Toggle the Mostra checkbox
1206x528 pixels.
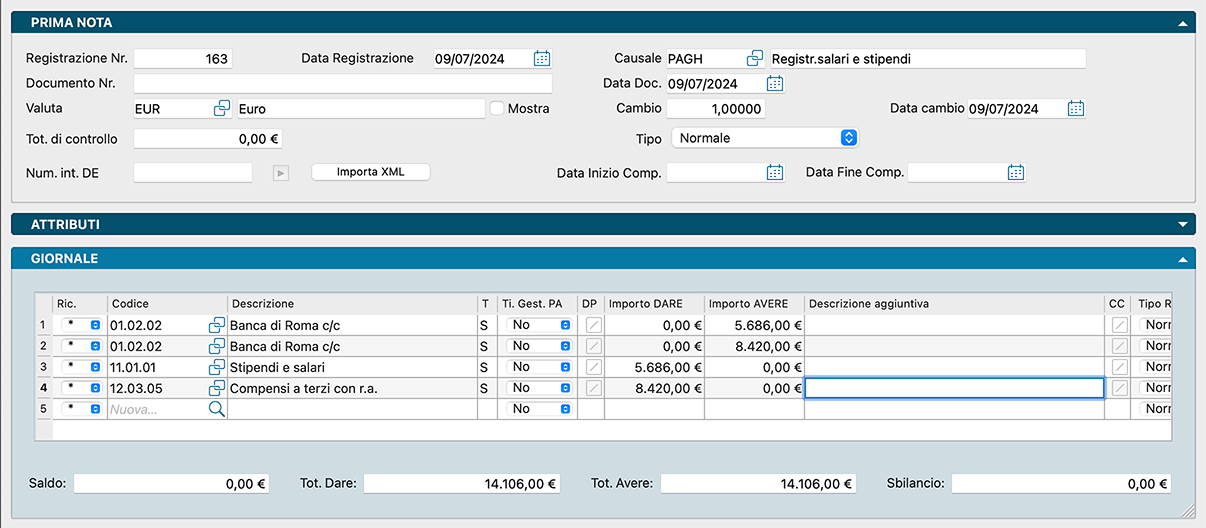click(x=497, y=109)
